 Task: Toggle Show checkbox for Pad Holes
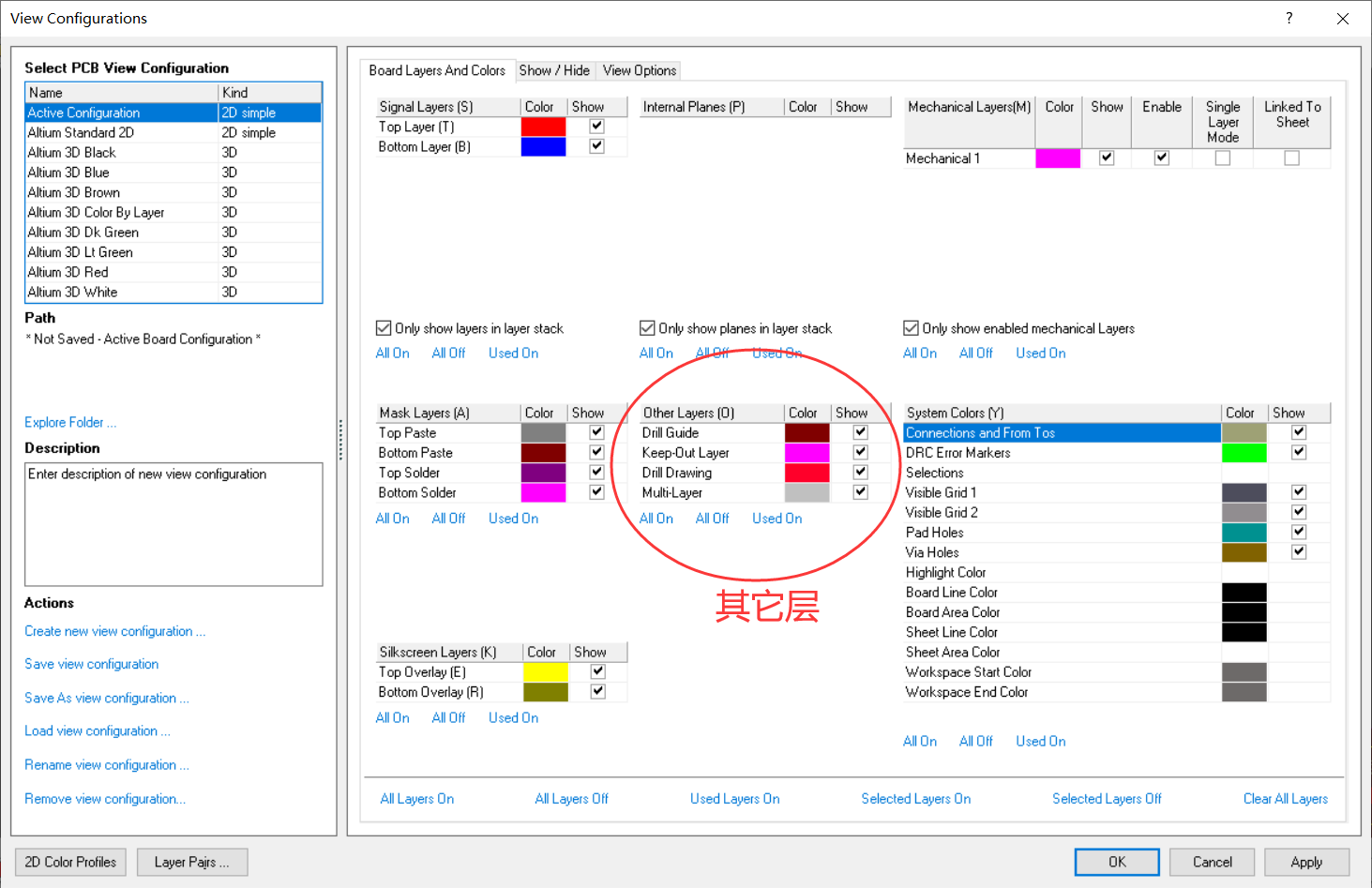[1299, 532]
